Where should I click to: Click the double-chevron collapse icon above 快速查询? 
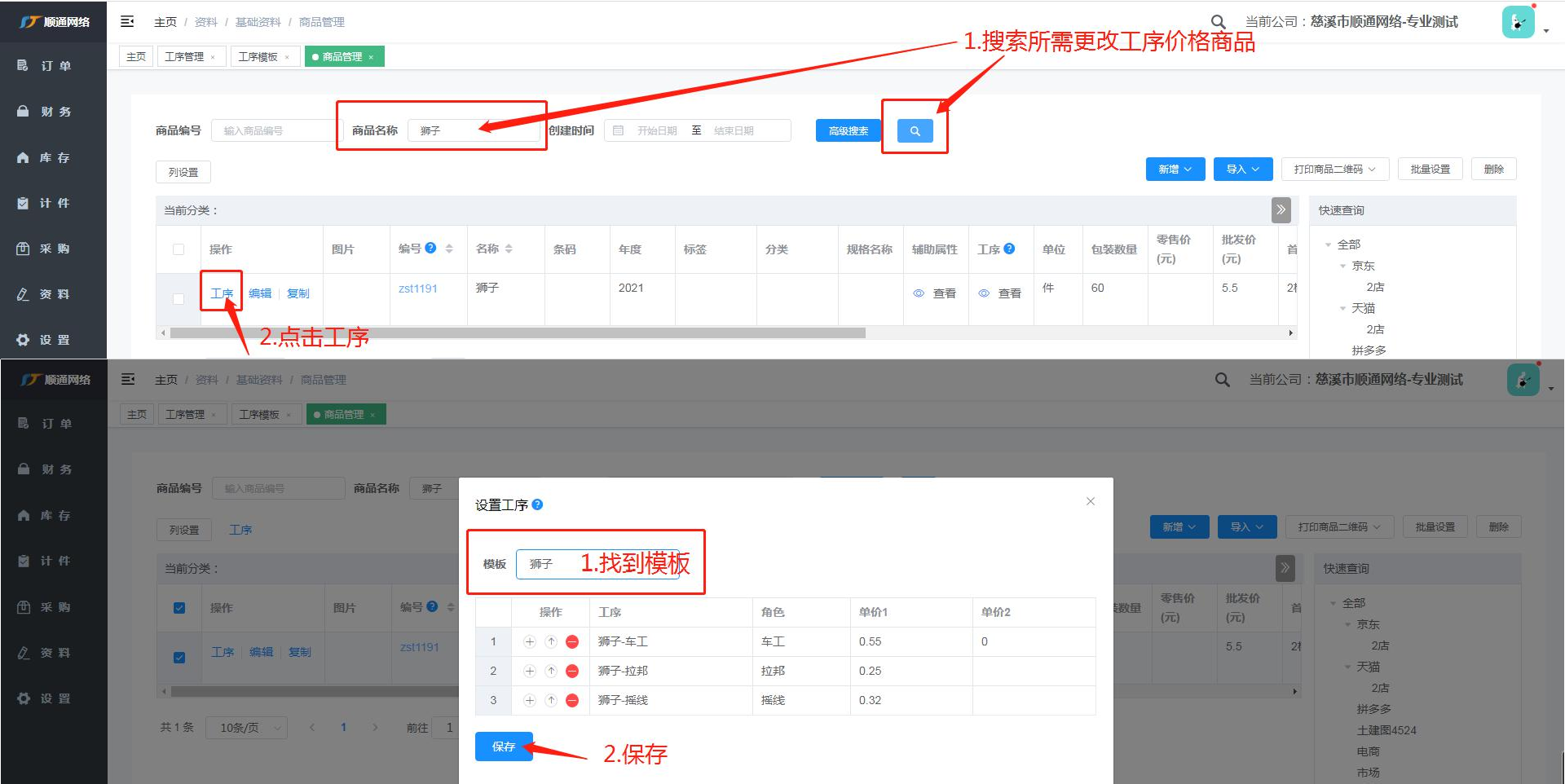pyautogui.click(x=1281, y=210)
